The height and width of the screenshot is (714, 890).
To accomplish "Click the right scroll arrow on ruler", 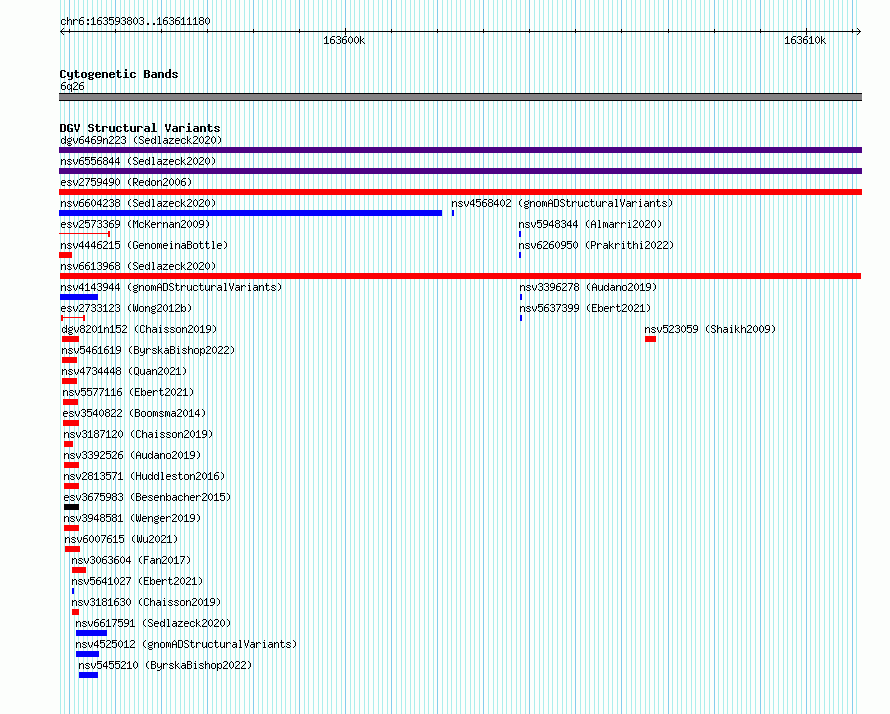I will click(x=858, y=32).
